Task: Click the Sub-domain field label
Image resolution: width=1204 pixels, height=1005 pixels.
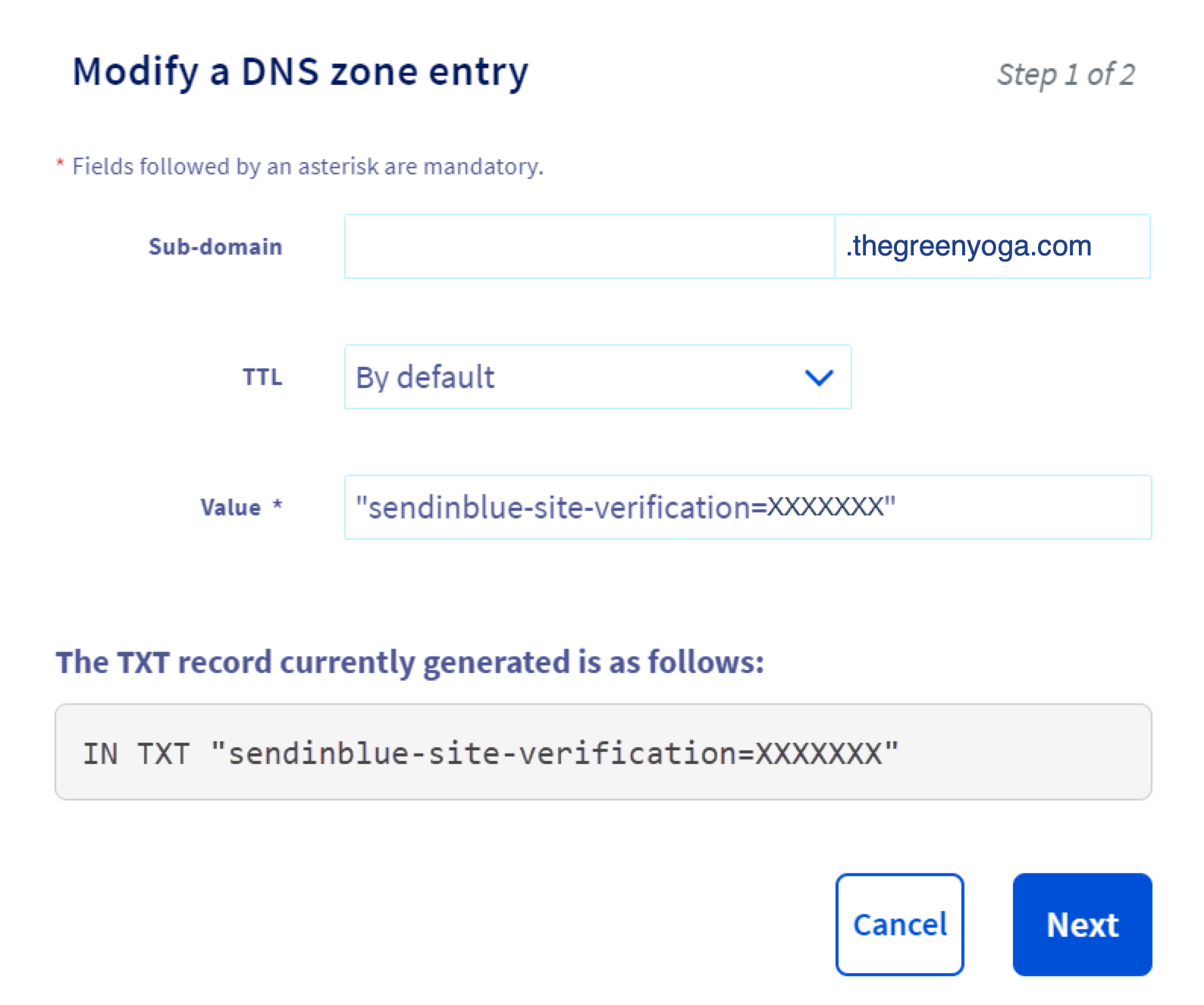Action: pyautogui.click(x=215, y=246)
